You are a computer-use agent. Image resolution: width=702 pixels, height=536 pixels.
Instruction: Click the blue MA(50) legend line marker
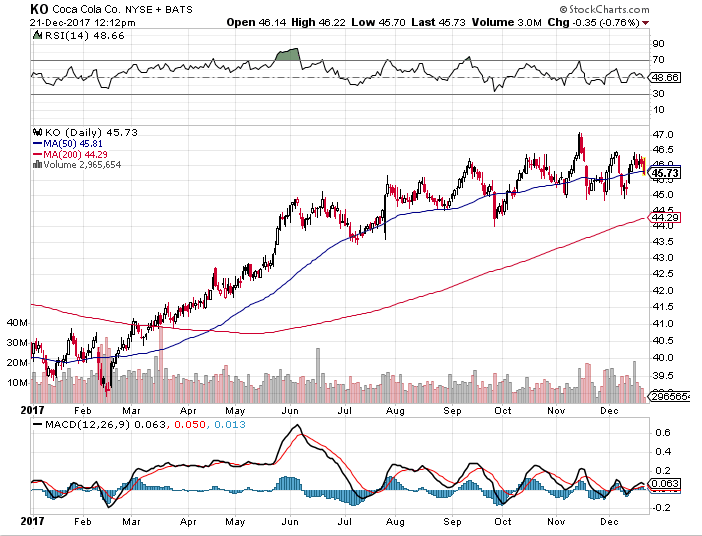click(35, 142)
